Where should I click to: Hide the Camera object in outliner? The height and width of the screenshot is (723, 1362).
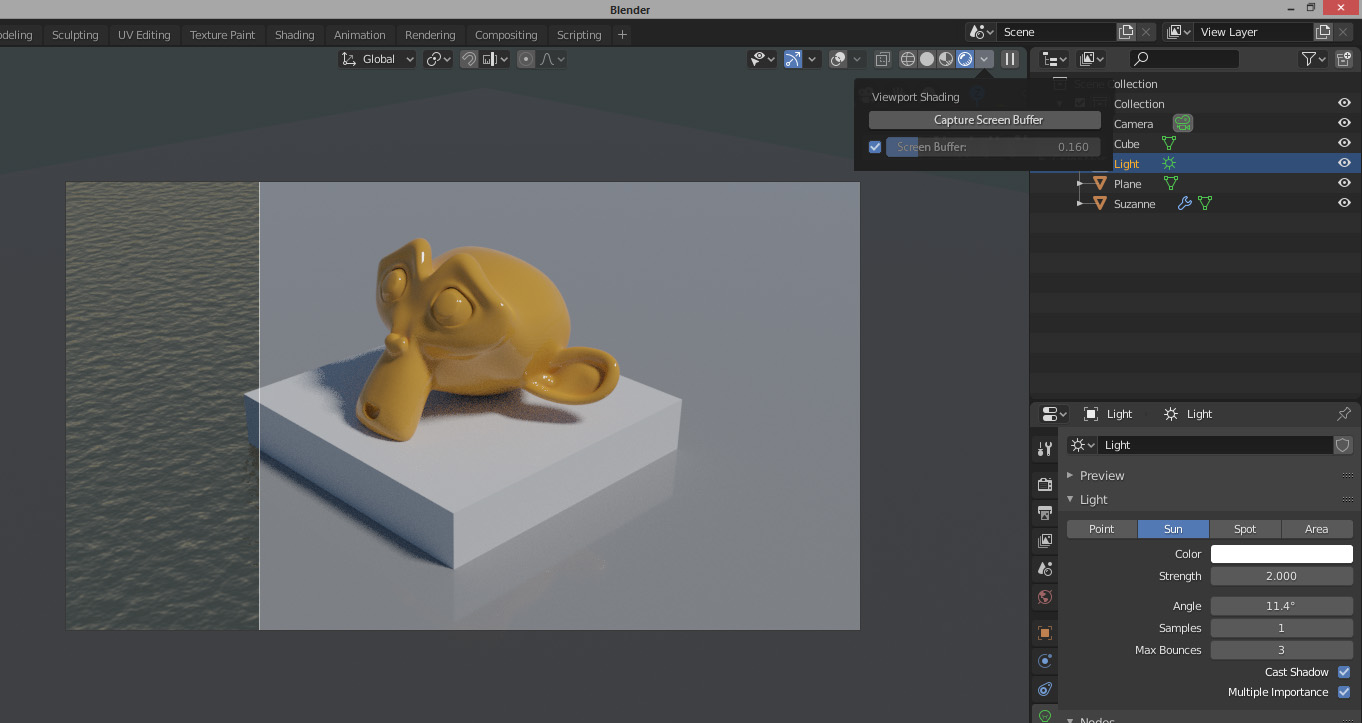tap(1344, 123)
